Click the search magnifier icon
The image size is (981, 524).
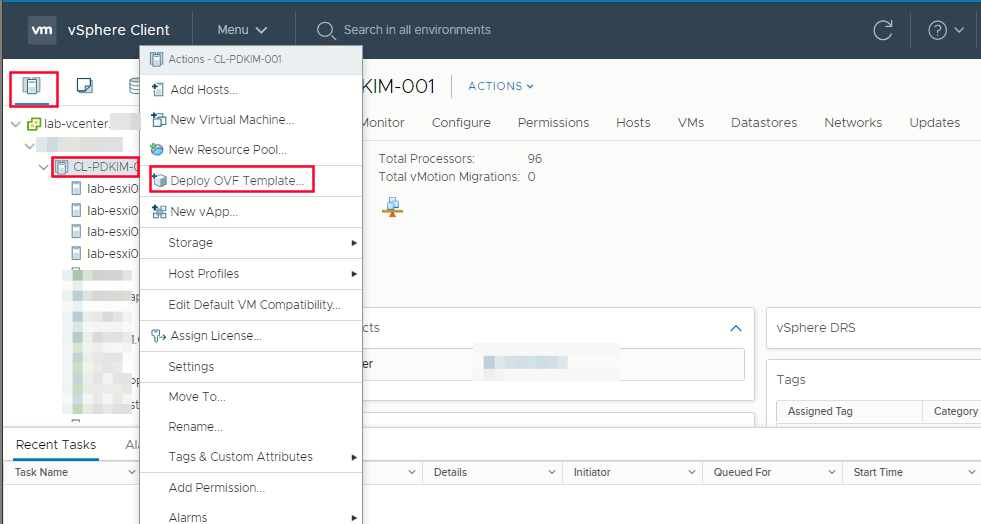326,31
